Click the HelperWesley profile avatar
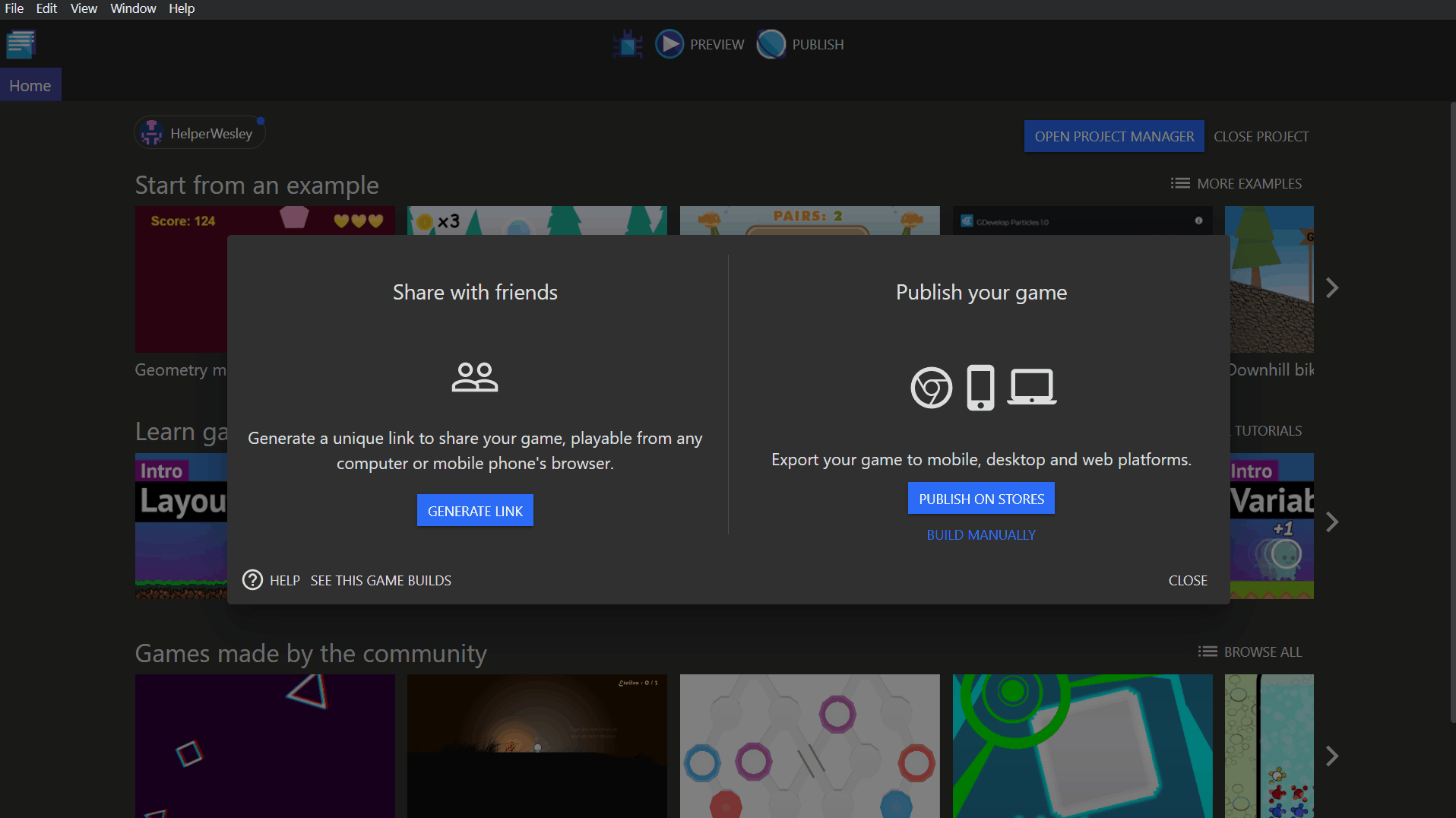 point(152,133)
